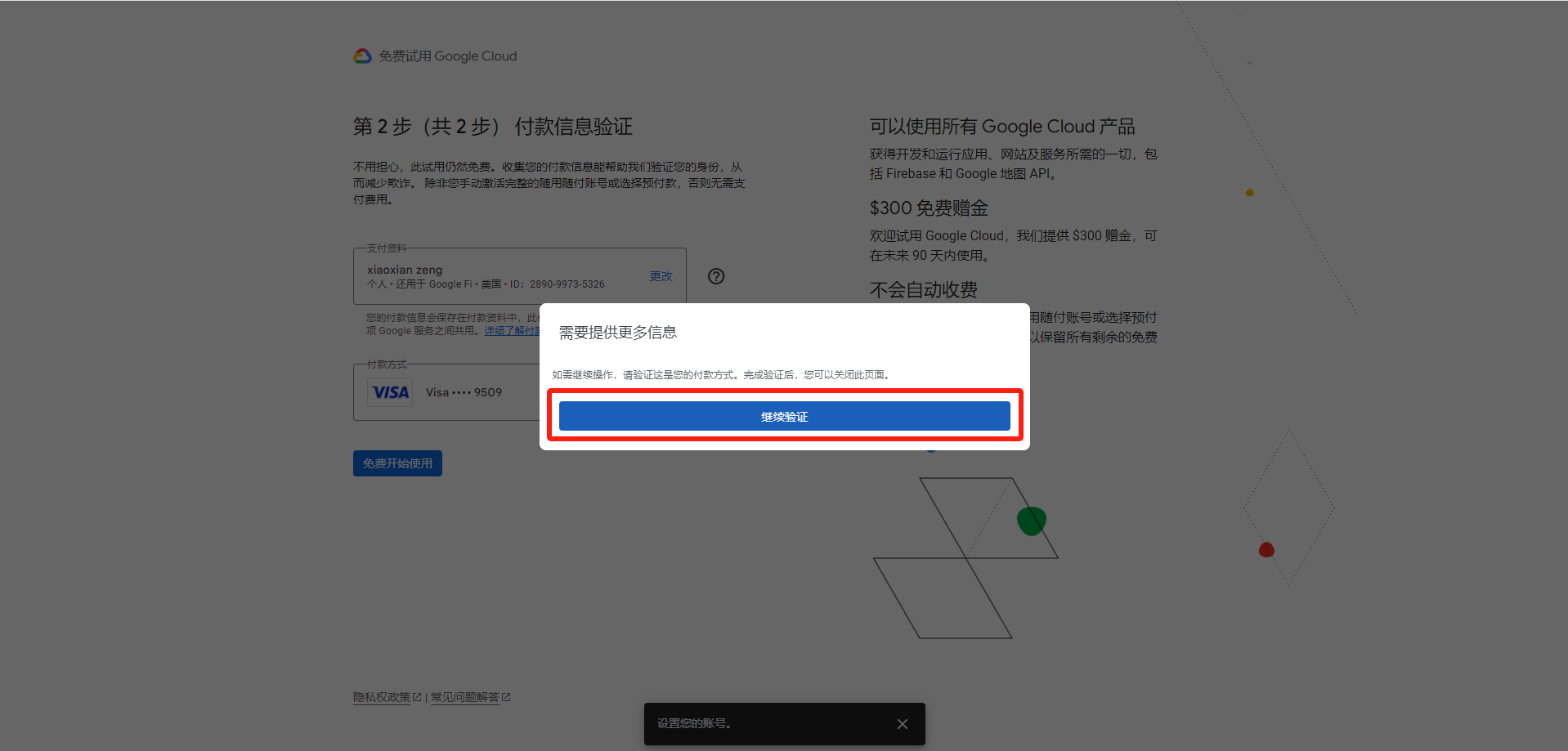Click the external-link icon beside 常见问题解答
This screenshot has width=1568, height=751.
[506, 697]
